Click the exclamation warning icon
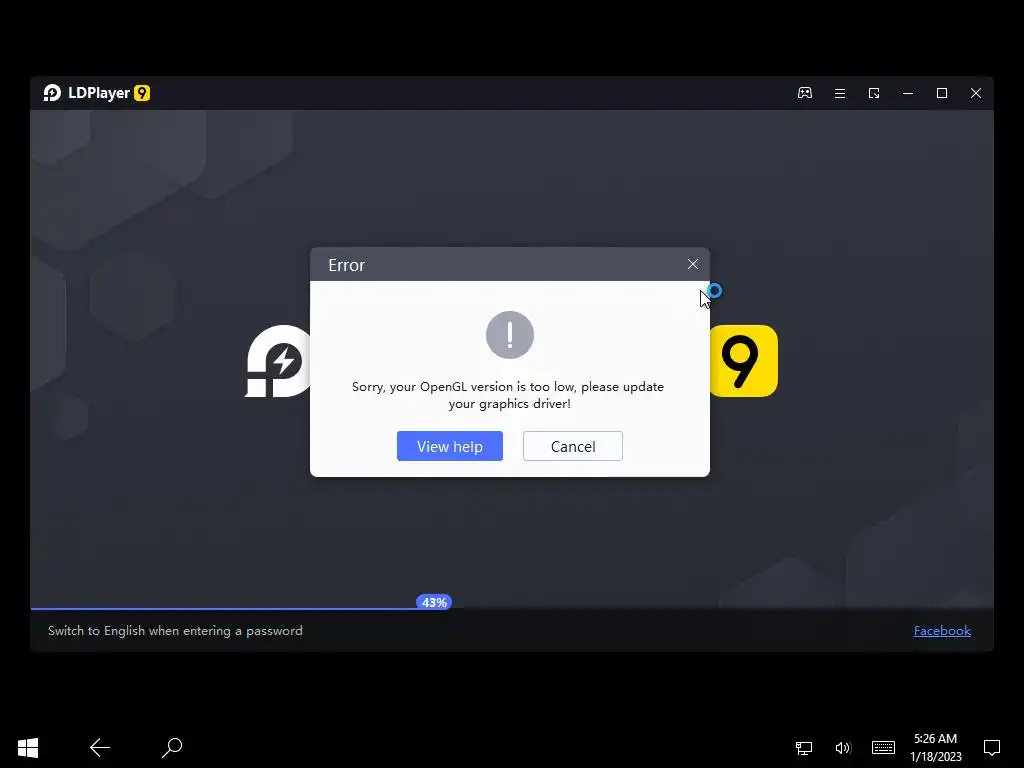The height and width of the screenshot is (768, 1024). coord(510,335)
